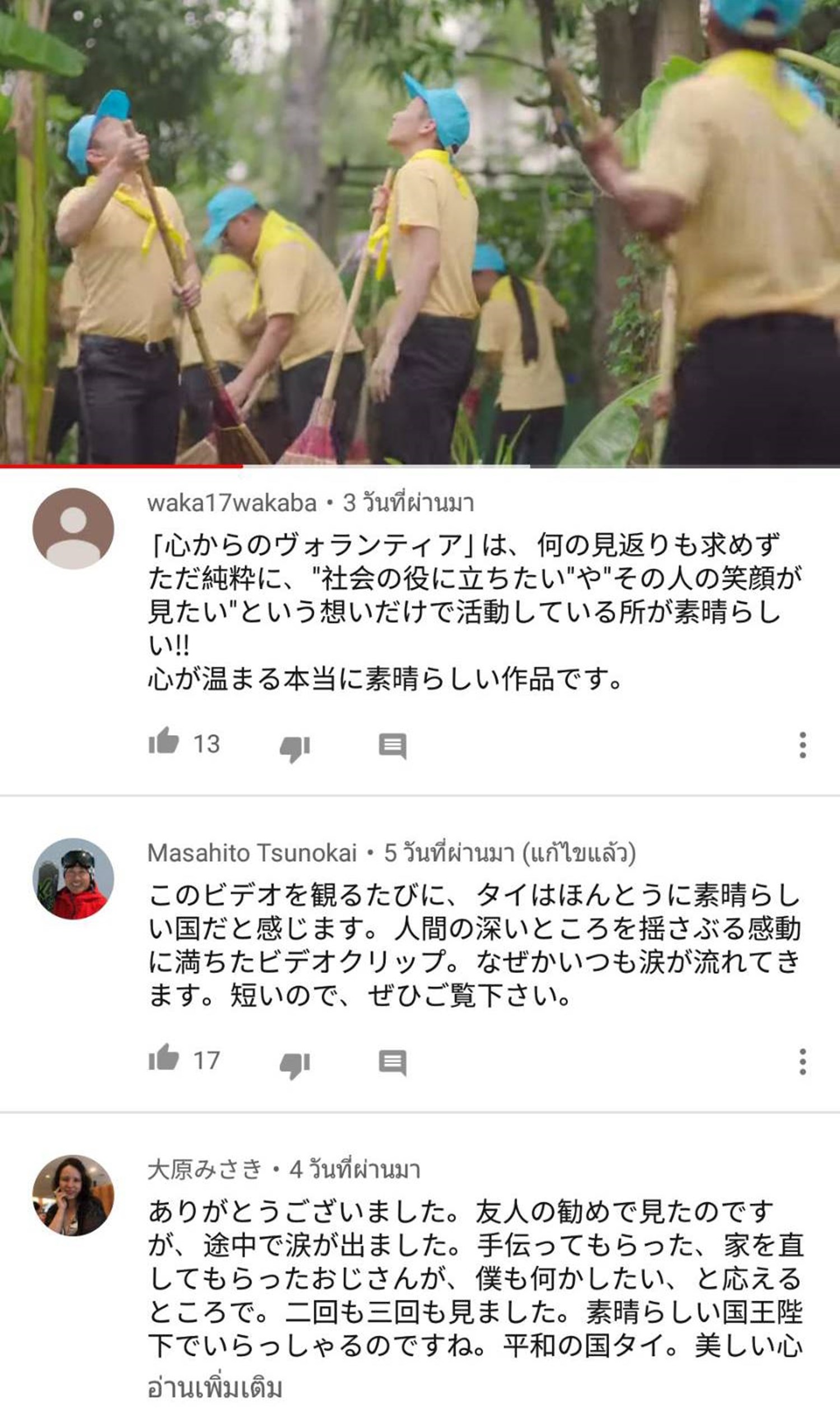Expand 大原みさき comment via อ่านเพิ่มเติม
This screenshot has height=1422, width=840.
pos(215,1388)
